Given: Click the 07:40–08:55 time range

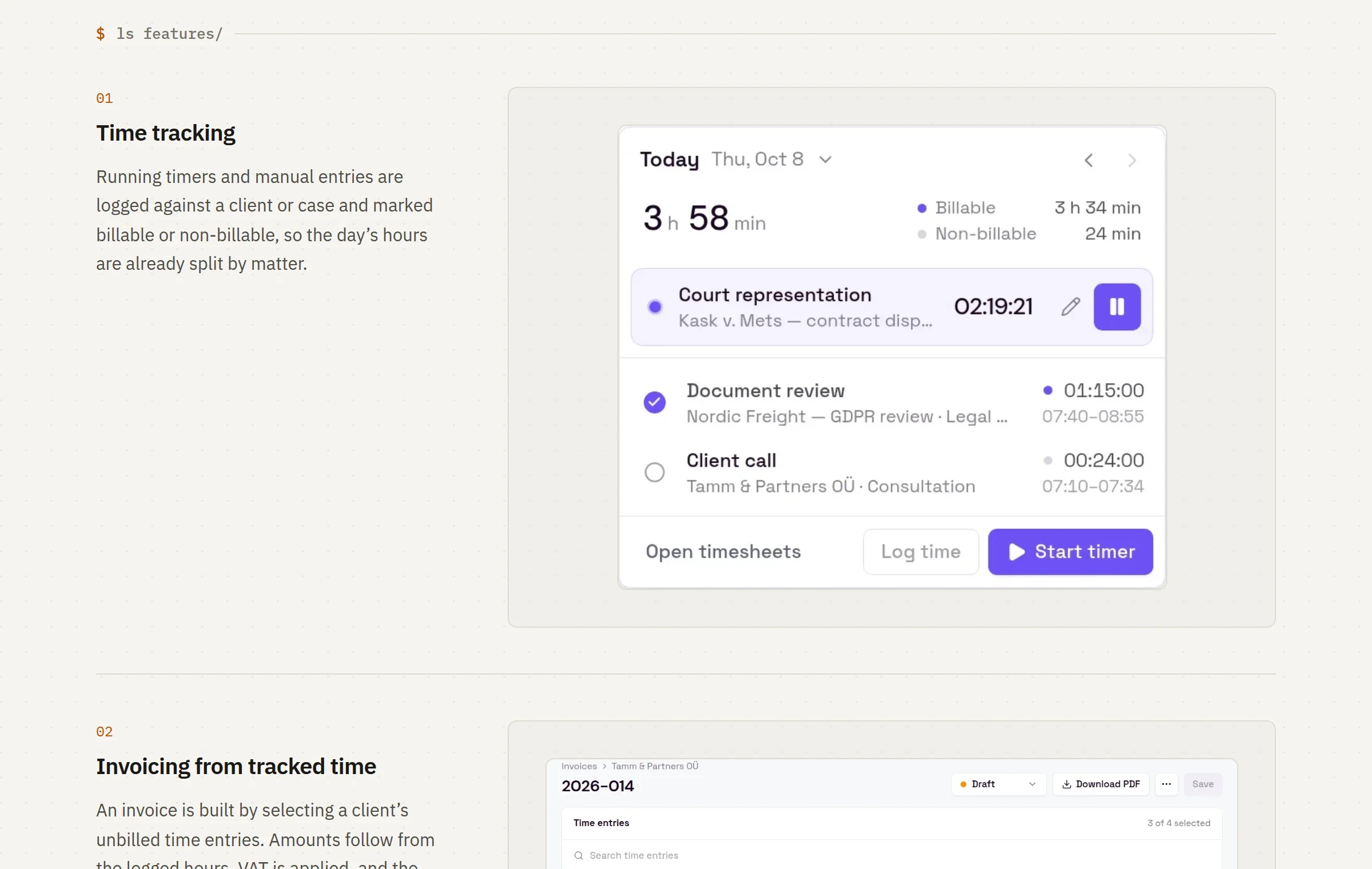Looking at the screenshot, I should pos(1092,416).
